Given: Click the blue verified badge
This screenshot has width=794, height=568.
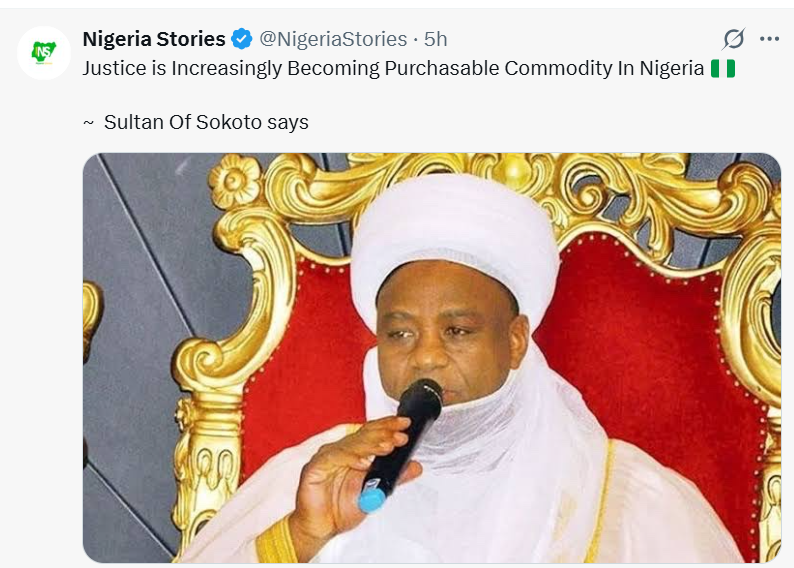Looking at the screenshot, I should pos(242,40).
